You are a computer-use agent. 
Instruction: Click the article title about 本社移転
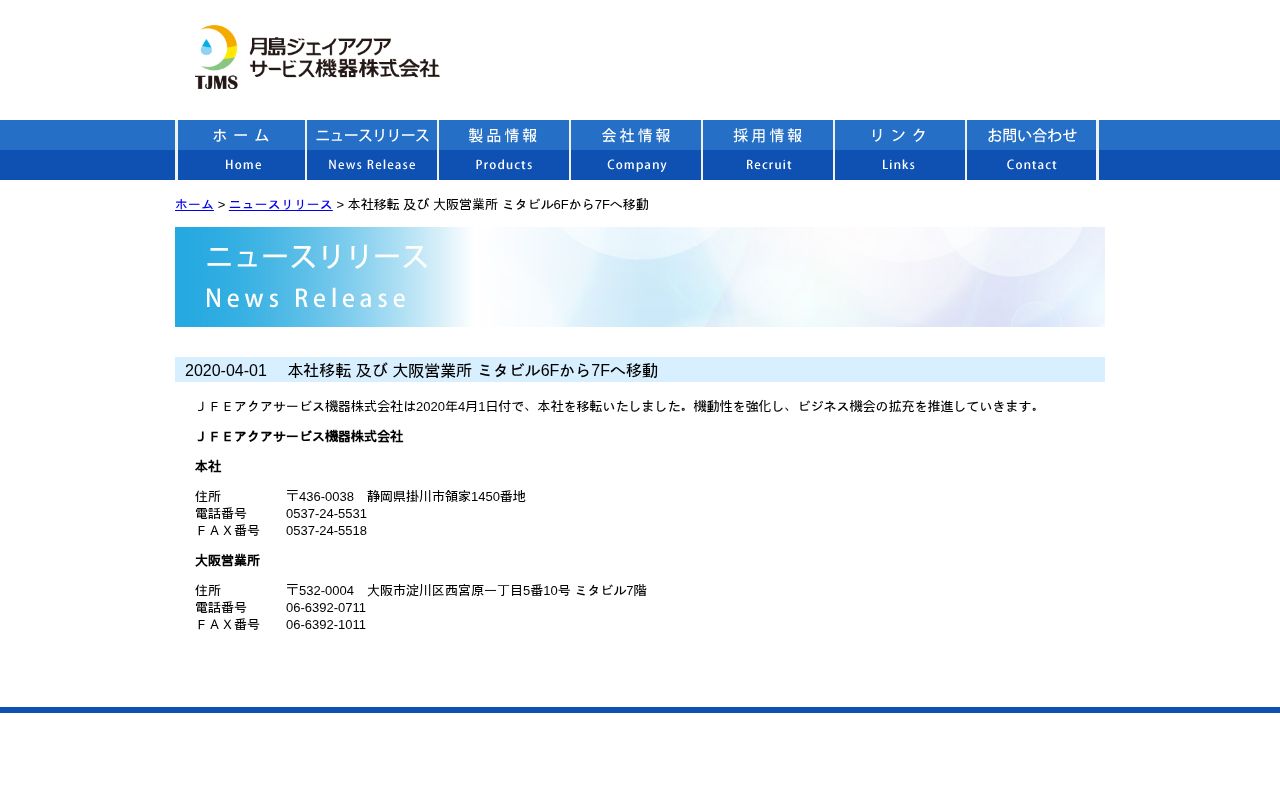[473, 370]
